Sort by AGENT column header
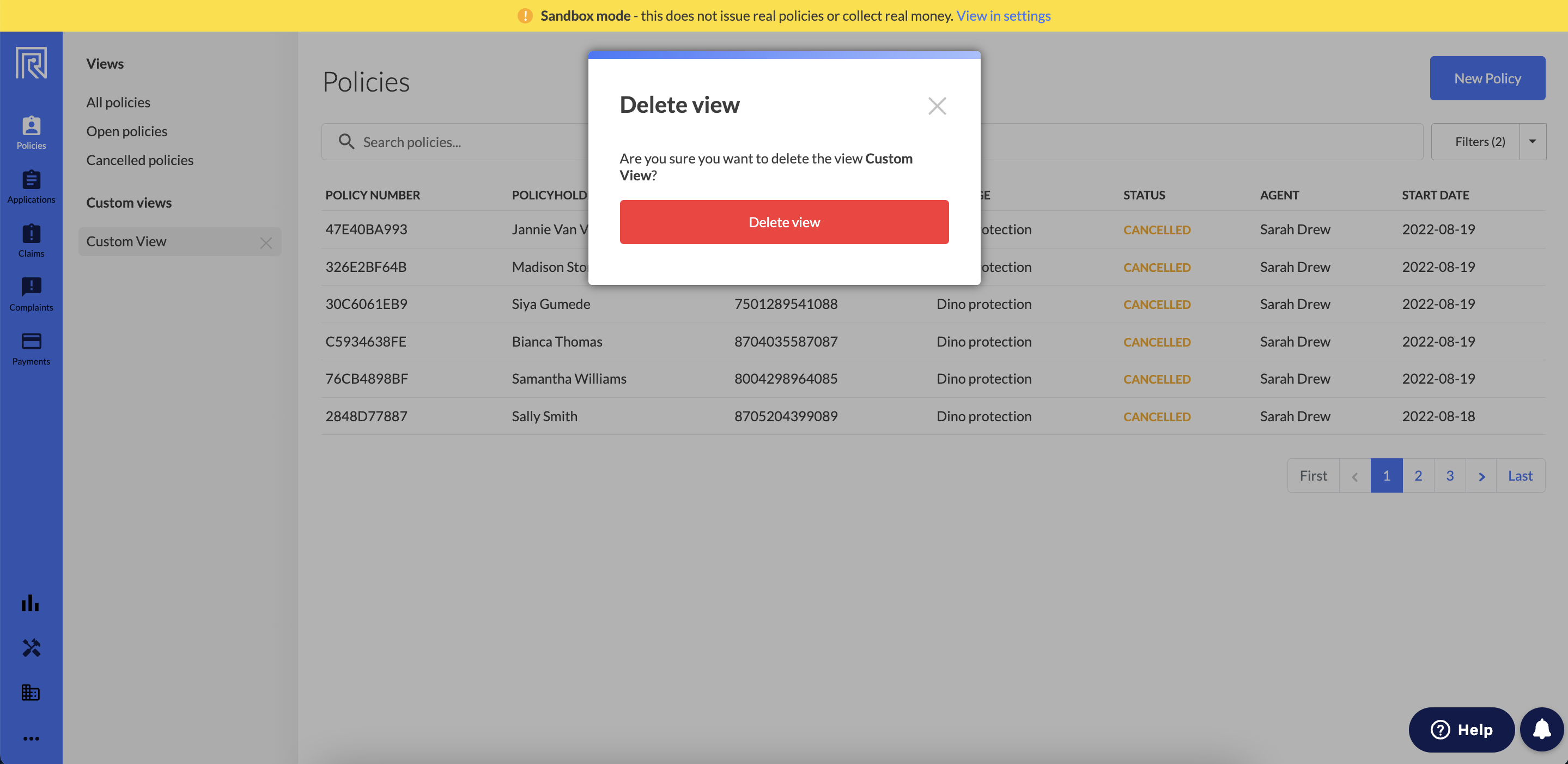The height and width of the screenshot is (764, 1568). pyautogui.click(x=1279, y=195)
